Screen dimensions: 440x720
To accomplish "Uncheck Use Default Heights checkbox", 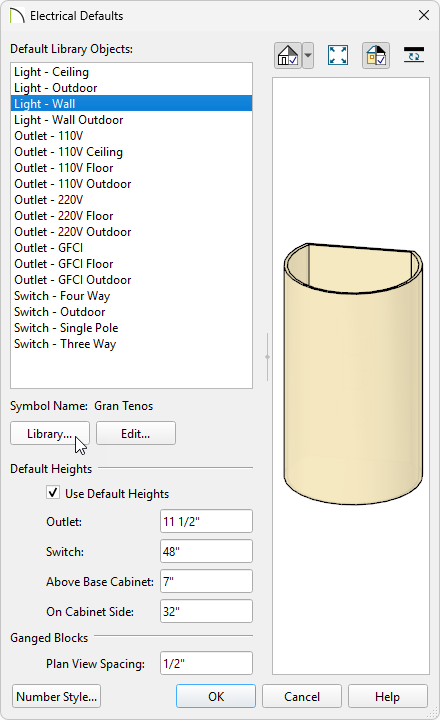I will (53, 493).
